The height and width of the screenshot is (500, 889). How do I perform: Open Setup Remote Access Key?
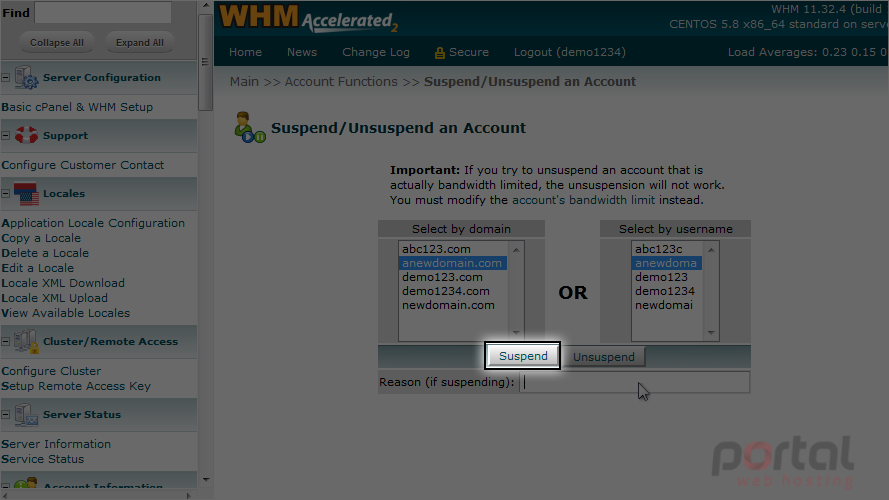pos(76,386)
